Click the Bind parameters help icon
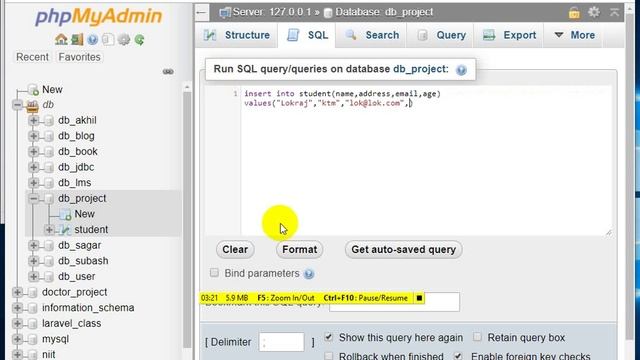The height and width of the screenshot is (360, 640). [x=309, y=274]
